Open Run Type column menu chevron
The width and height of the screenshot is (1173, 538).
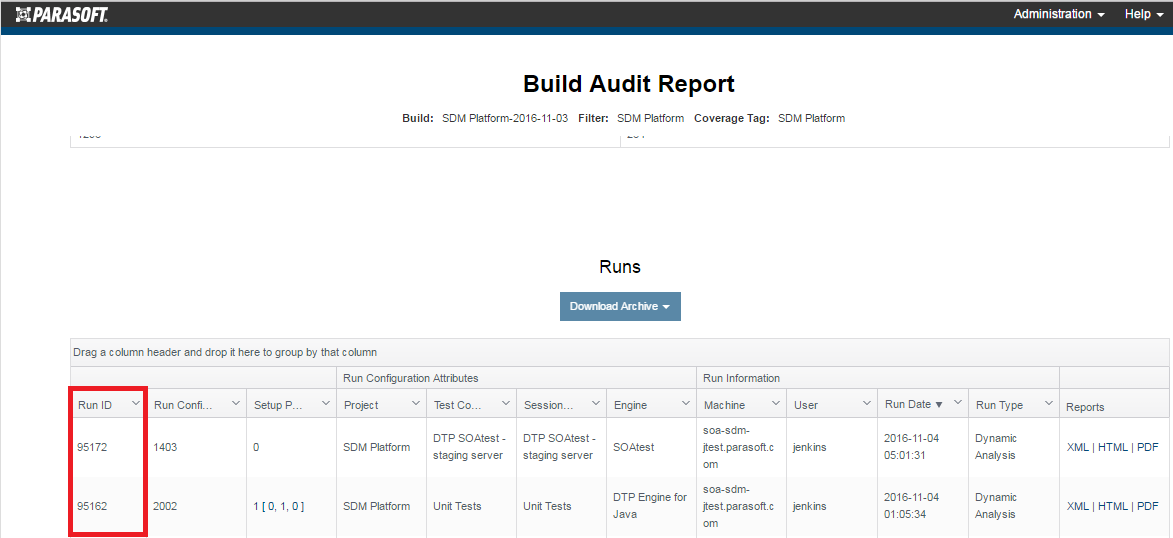[1047, 403]
